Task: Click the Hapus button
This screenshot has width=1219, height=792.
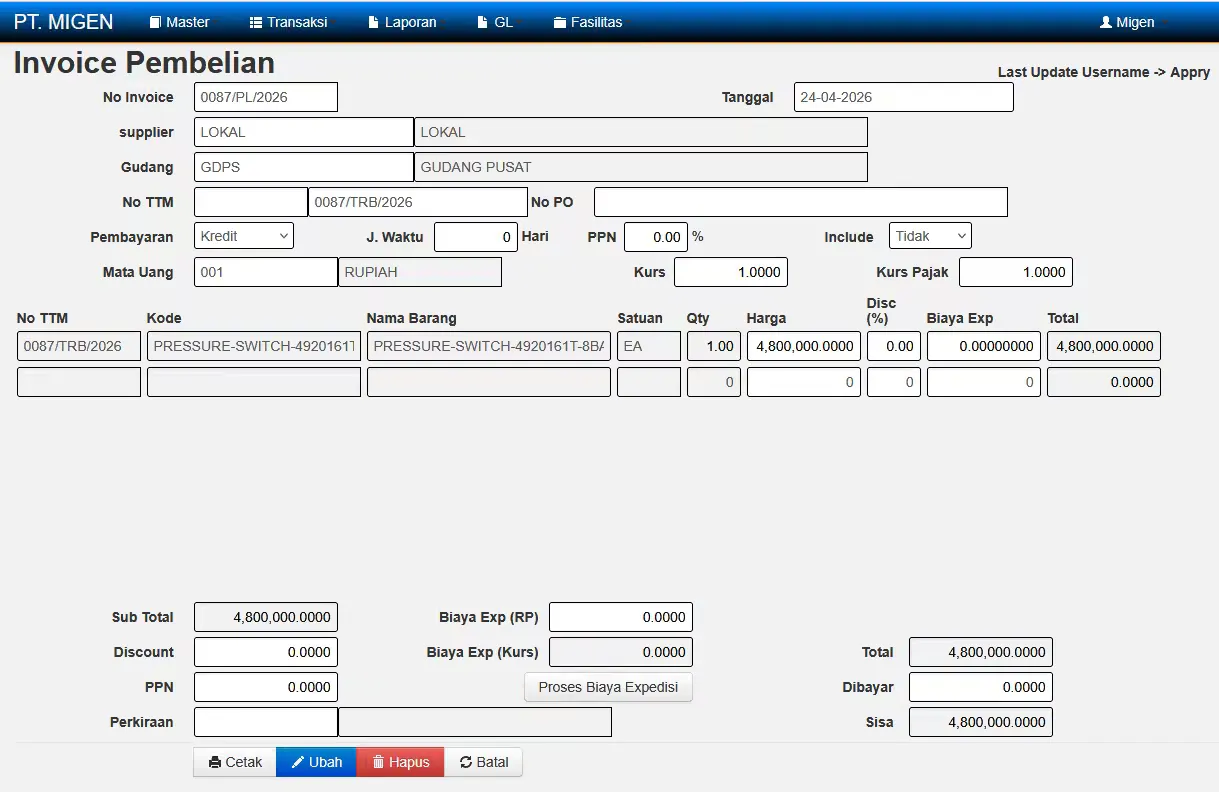Action: [400, 762]
